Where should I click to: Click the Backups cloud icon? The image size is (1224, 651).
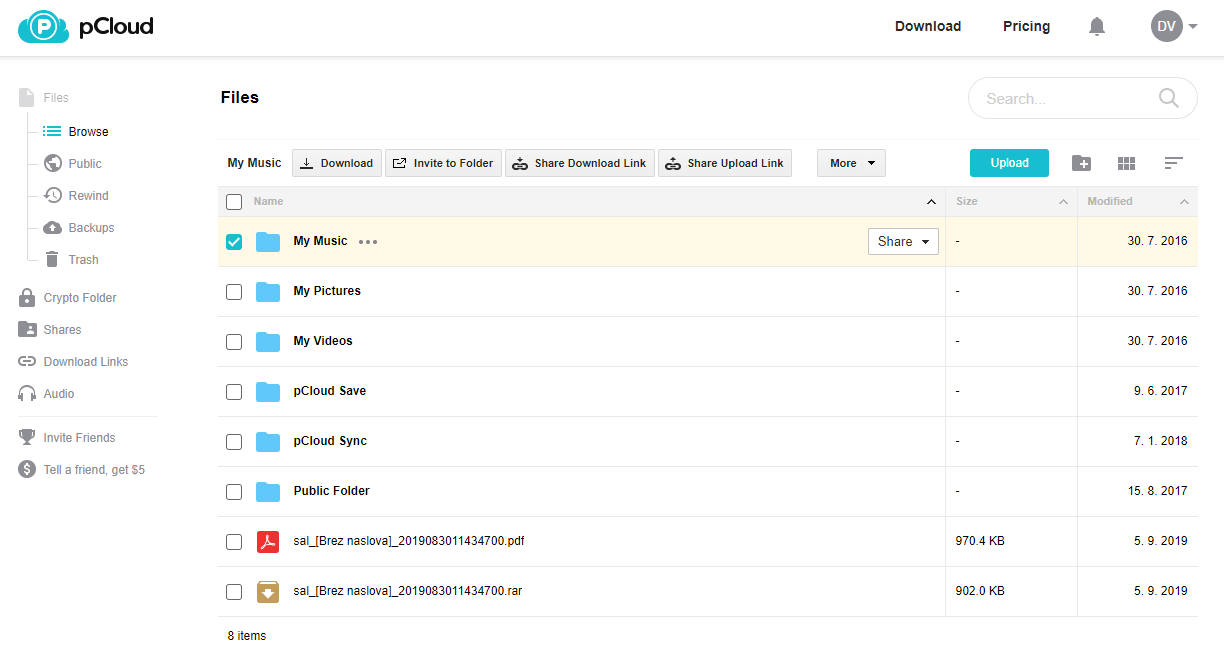pyautogui.click(x=52, y=228)
